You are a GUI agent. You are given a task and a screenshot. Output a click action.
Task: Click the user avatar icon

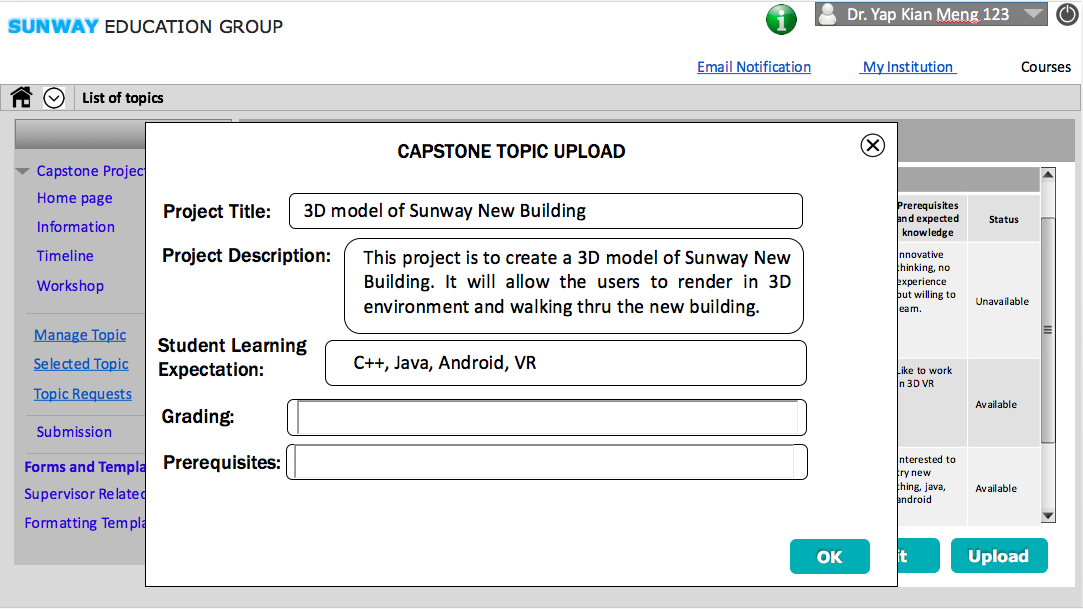(827, 14)
